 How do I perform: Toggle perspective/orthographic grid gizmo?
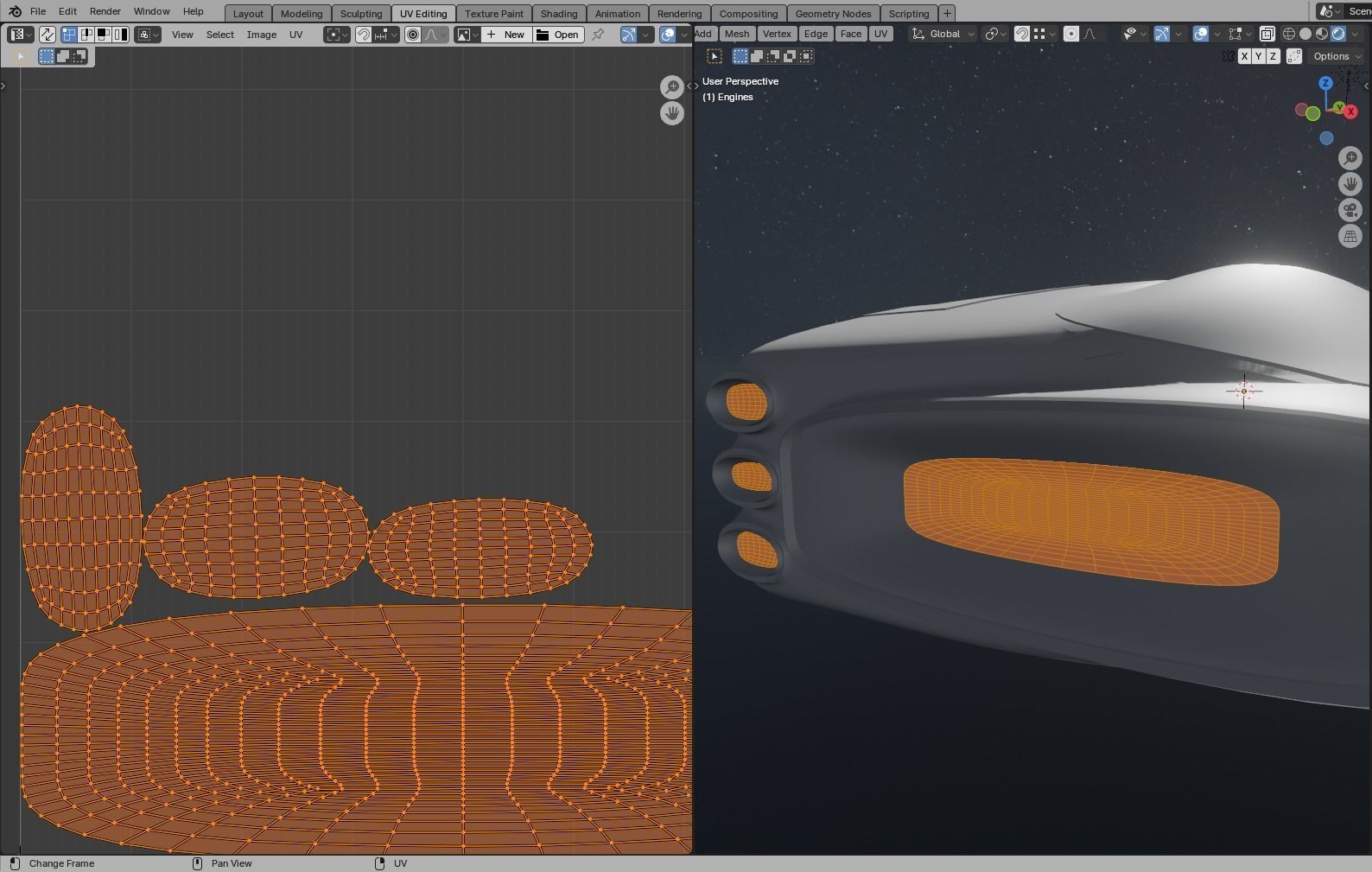point(1350,236)
